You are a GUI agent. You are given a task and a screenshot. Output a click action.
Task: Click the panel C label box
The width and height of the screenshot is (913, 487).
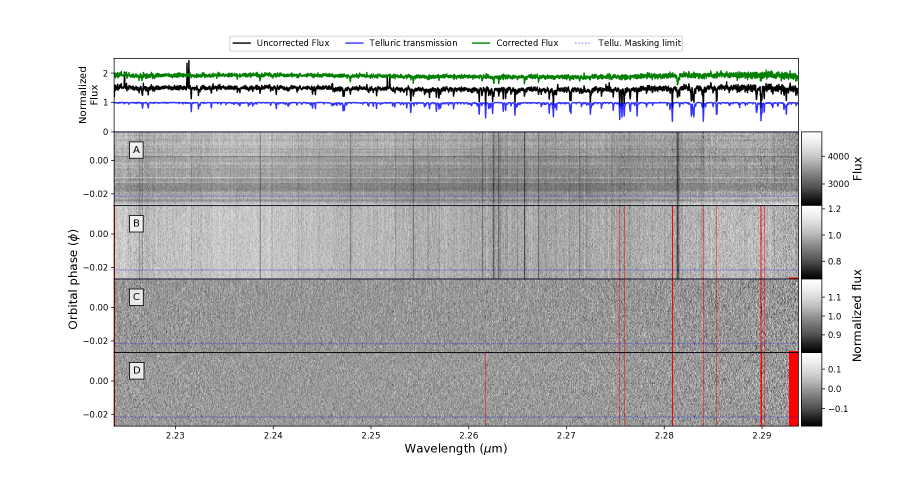136,297
